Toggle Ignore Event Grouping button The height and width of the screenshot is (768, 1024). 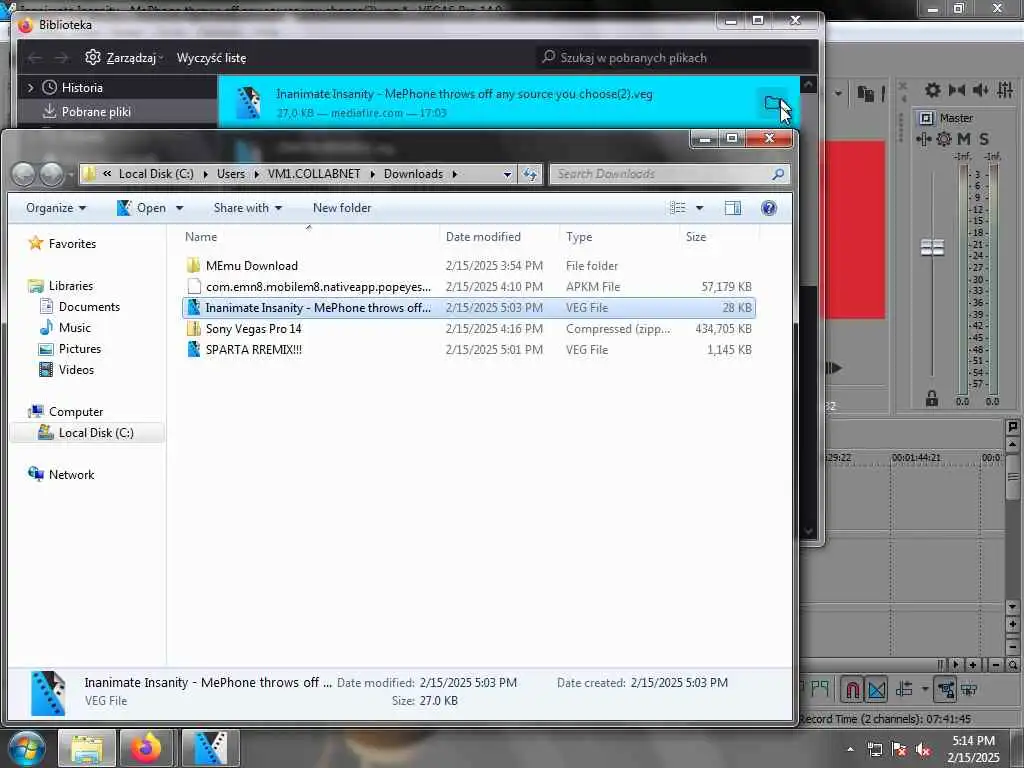click(x=969, y=689)
